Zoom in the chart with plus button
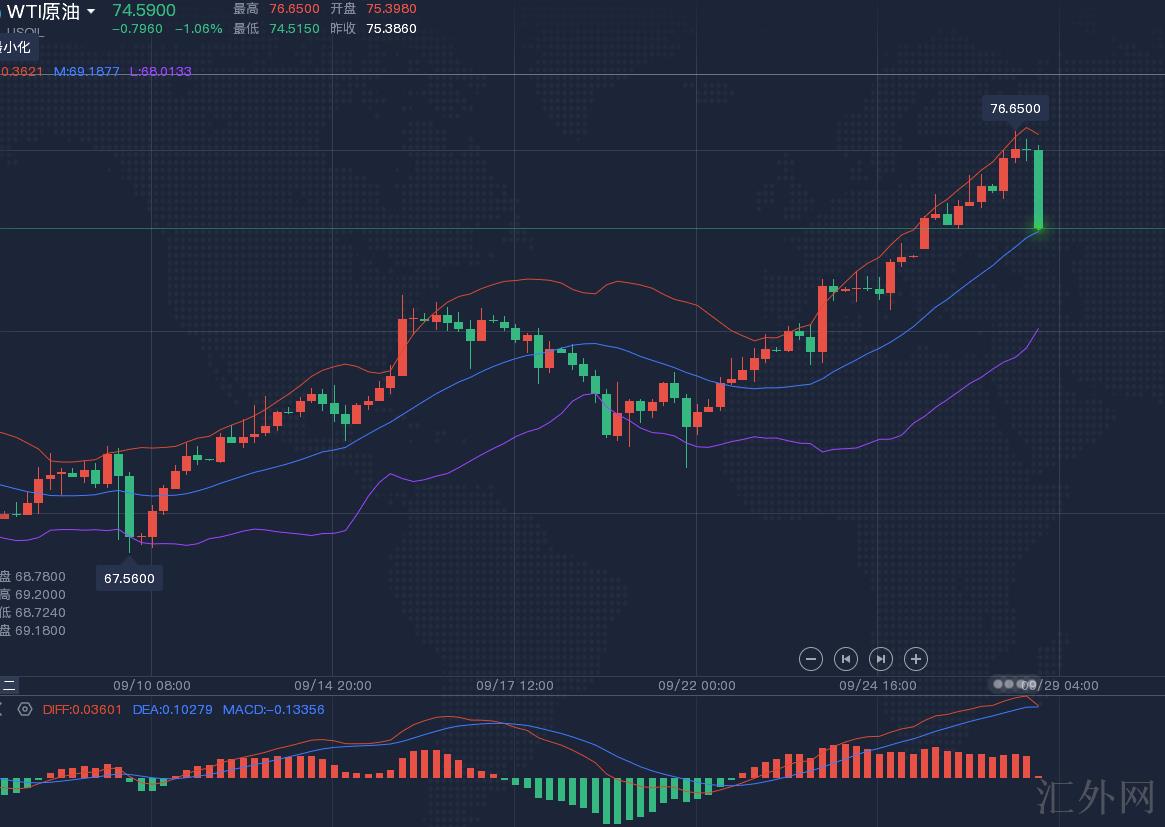Viewport: 1165px width, 827px height. 915,658
